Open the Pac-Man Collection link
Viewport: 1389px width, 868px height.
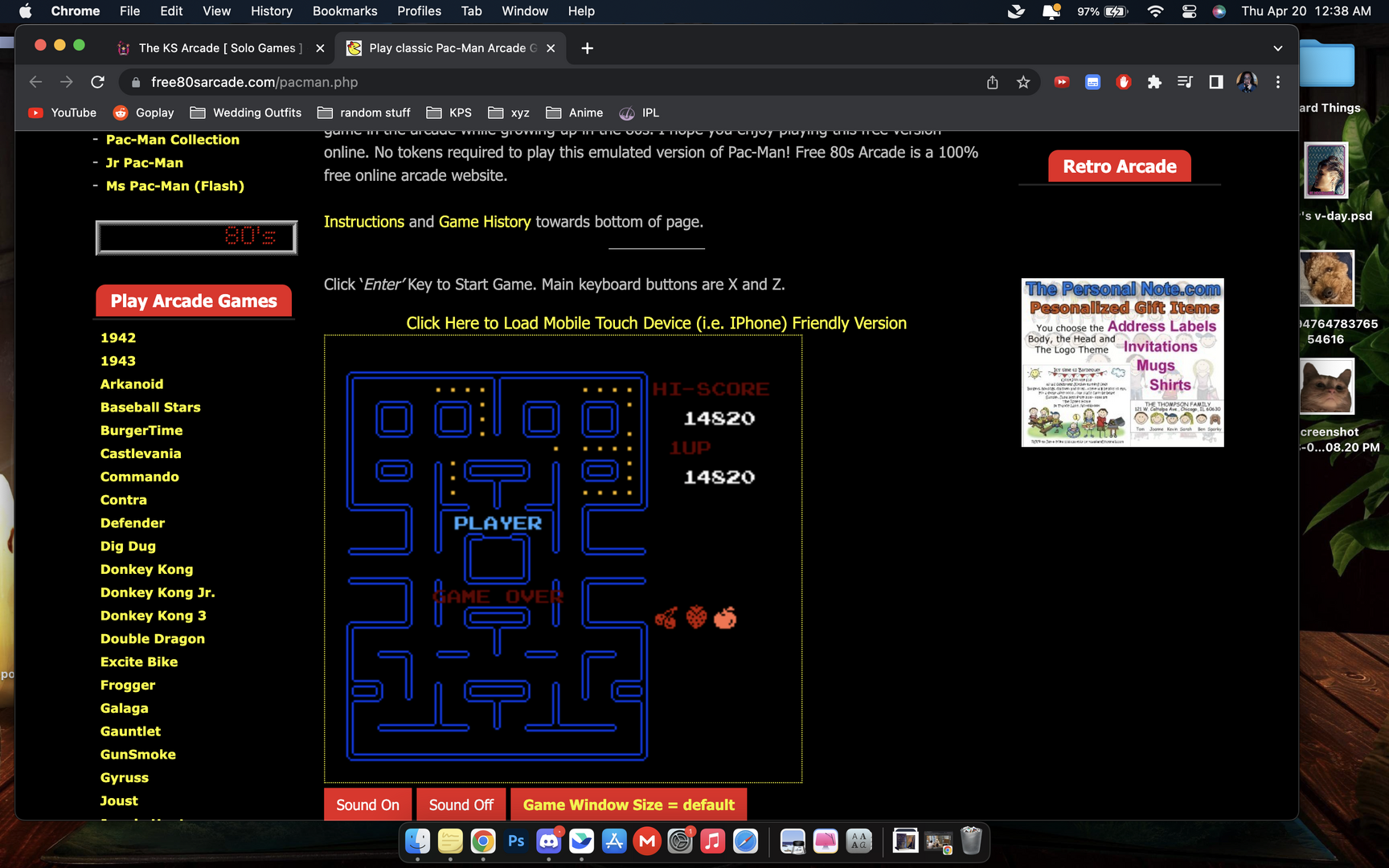coord(173,140)
